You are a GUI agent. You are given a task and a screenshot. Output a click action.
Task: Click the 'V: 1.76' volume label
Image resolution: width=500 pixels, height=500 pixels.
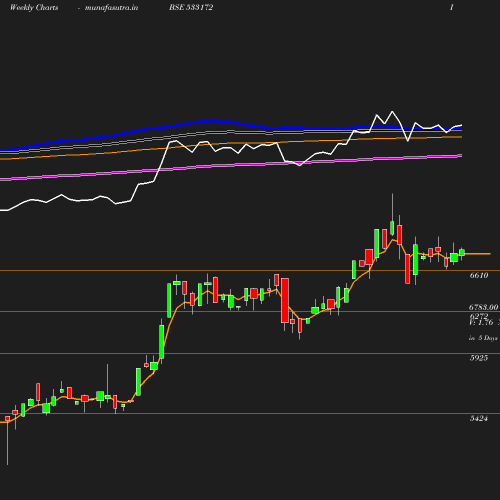click(x=481, y=322)
